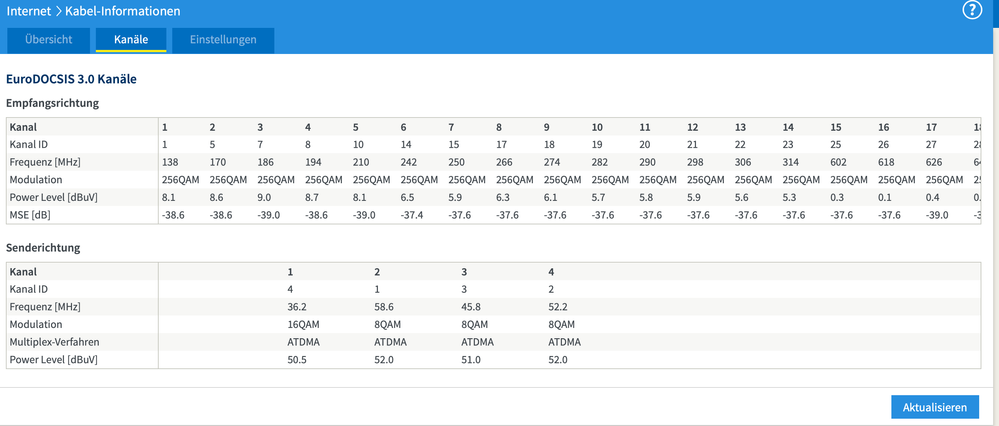999x426 pixels.
Task: Click the 51.0 upstream power level value
Action: [x=470, y=359]
